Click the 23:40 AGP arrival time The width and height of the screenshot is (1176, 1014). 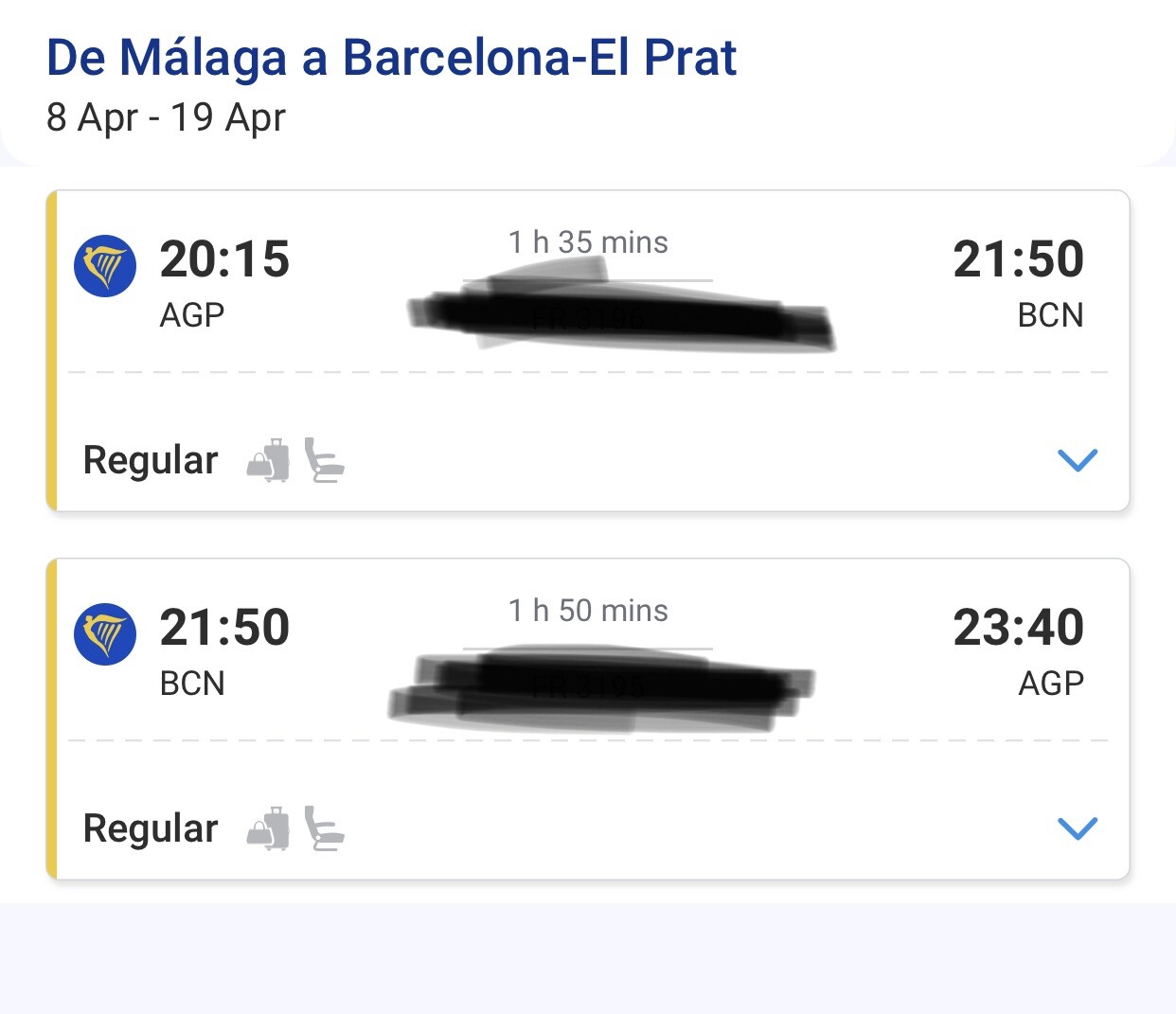pyautogui.click(x=1019, y=627)
